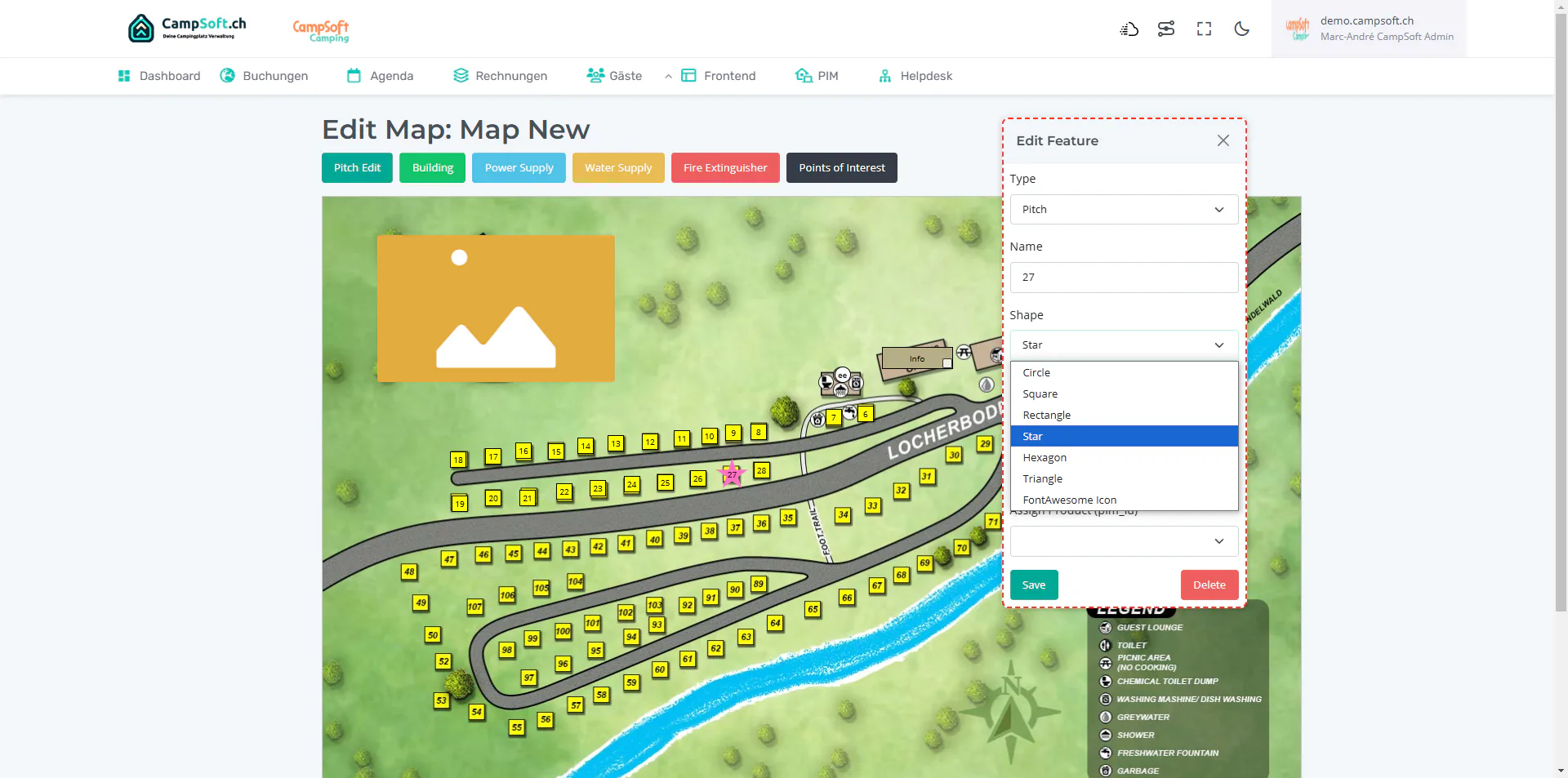
Task: Click the weather cloud icon in header
Action: point(1129,29)
